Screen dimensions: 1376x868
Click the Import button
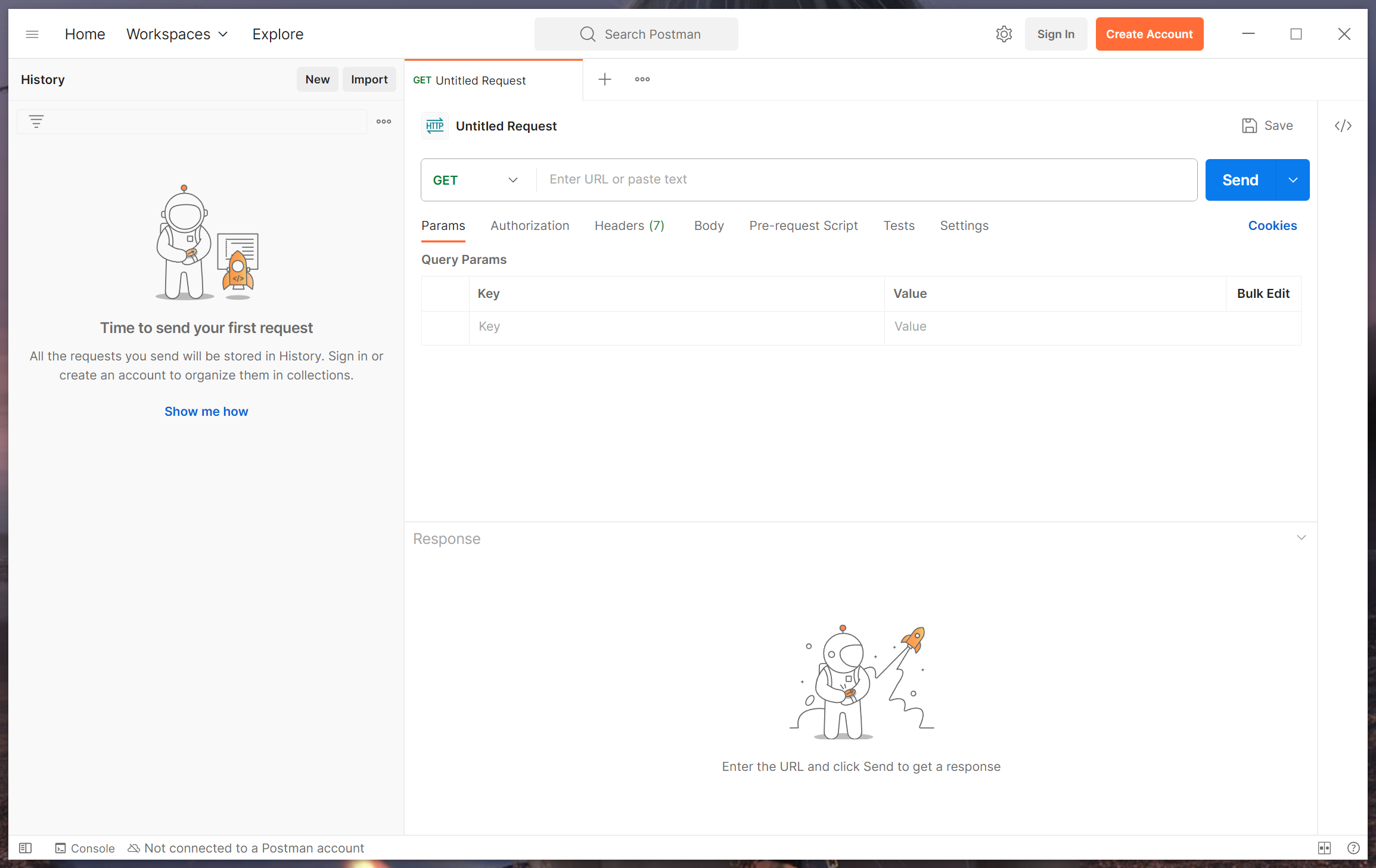369,79
